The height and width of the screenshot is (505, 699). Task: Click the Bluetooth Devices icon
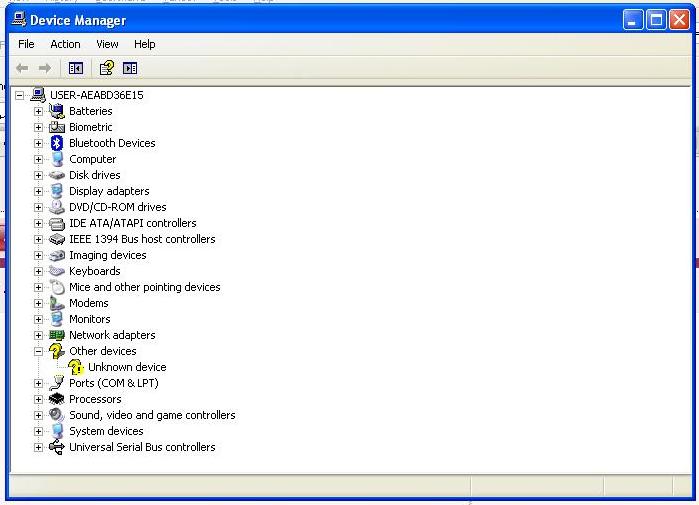pos(57,143)
